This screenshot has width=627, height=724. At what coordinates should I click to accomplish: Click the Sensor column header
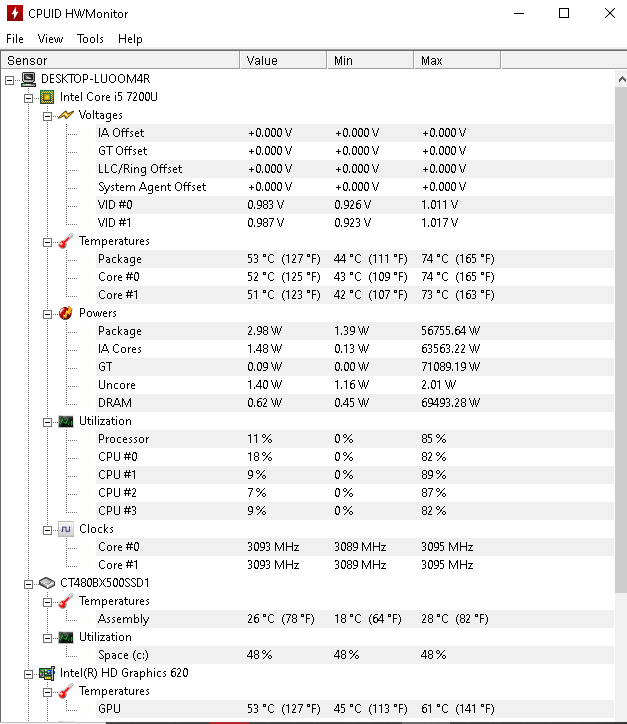121,60
